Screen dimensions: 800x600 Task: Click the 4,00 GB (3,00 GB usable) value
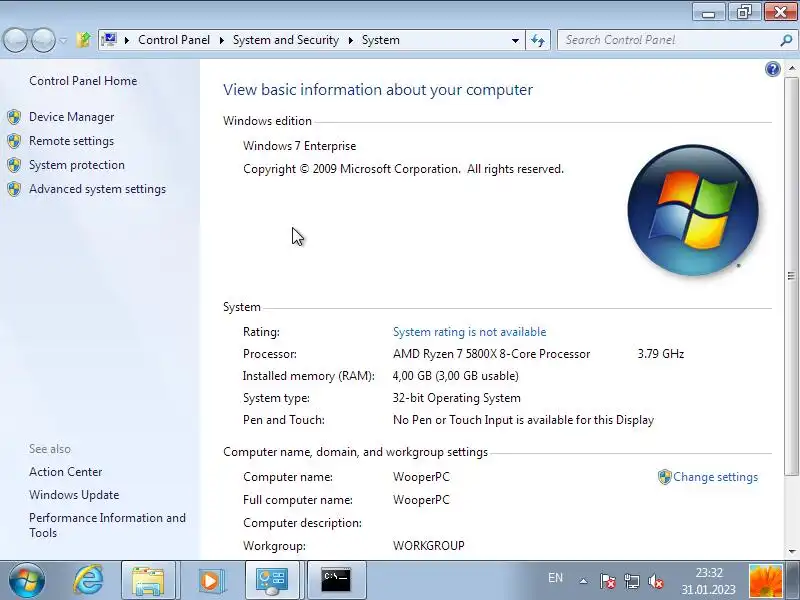456,376
